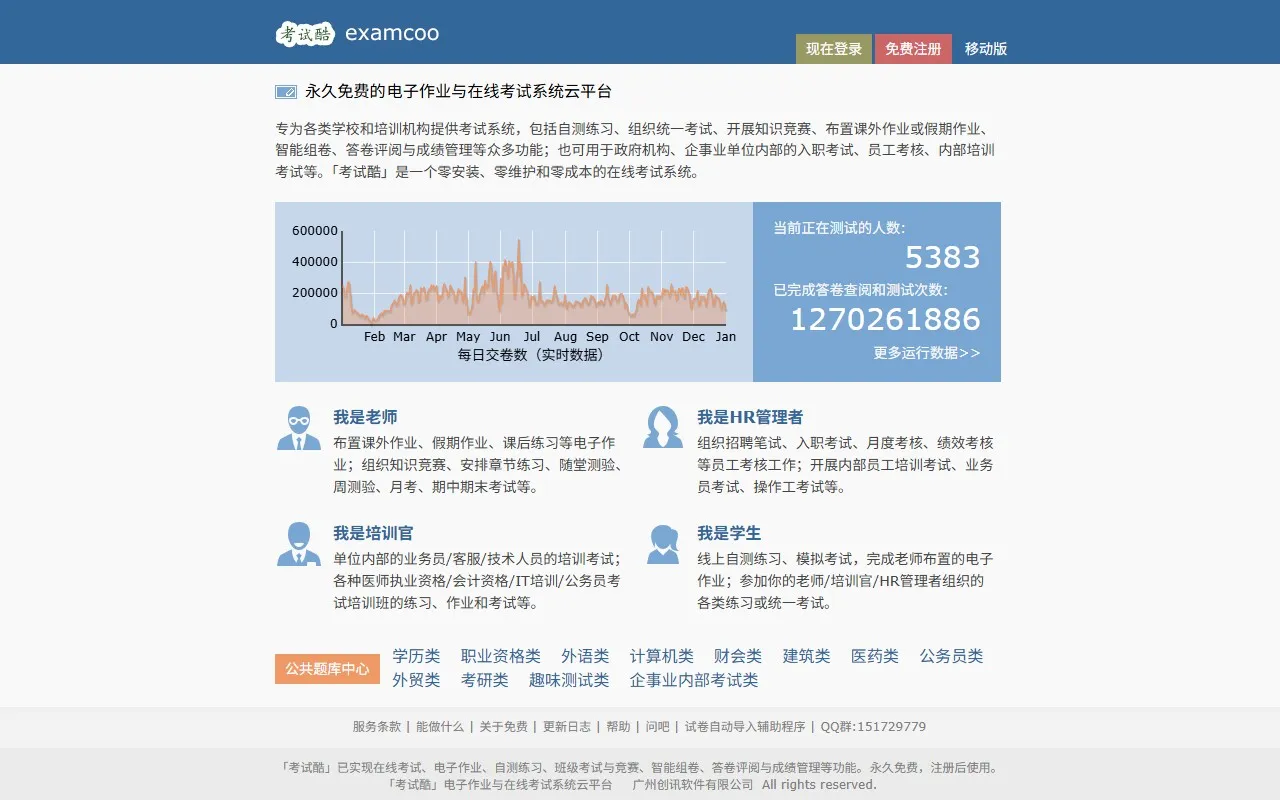Viewport: 1280px width, 800px height.
Task: Open the 现在登录 login button
Action: (x=833, y=49)
